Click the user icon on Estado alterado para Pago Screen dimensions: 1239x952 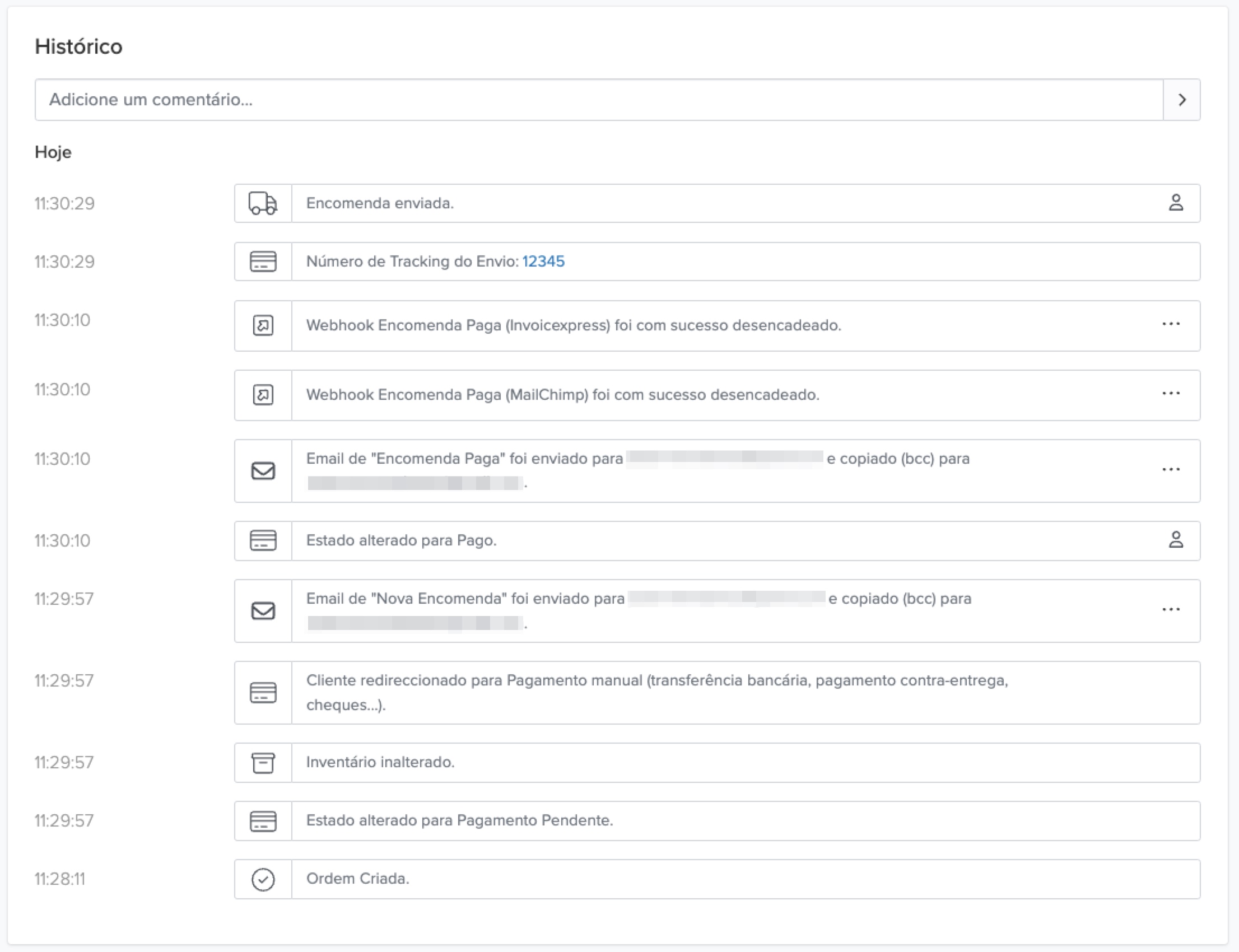[1176, 540]
